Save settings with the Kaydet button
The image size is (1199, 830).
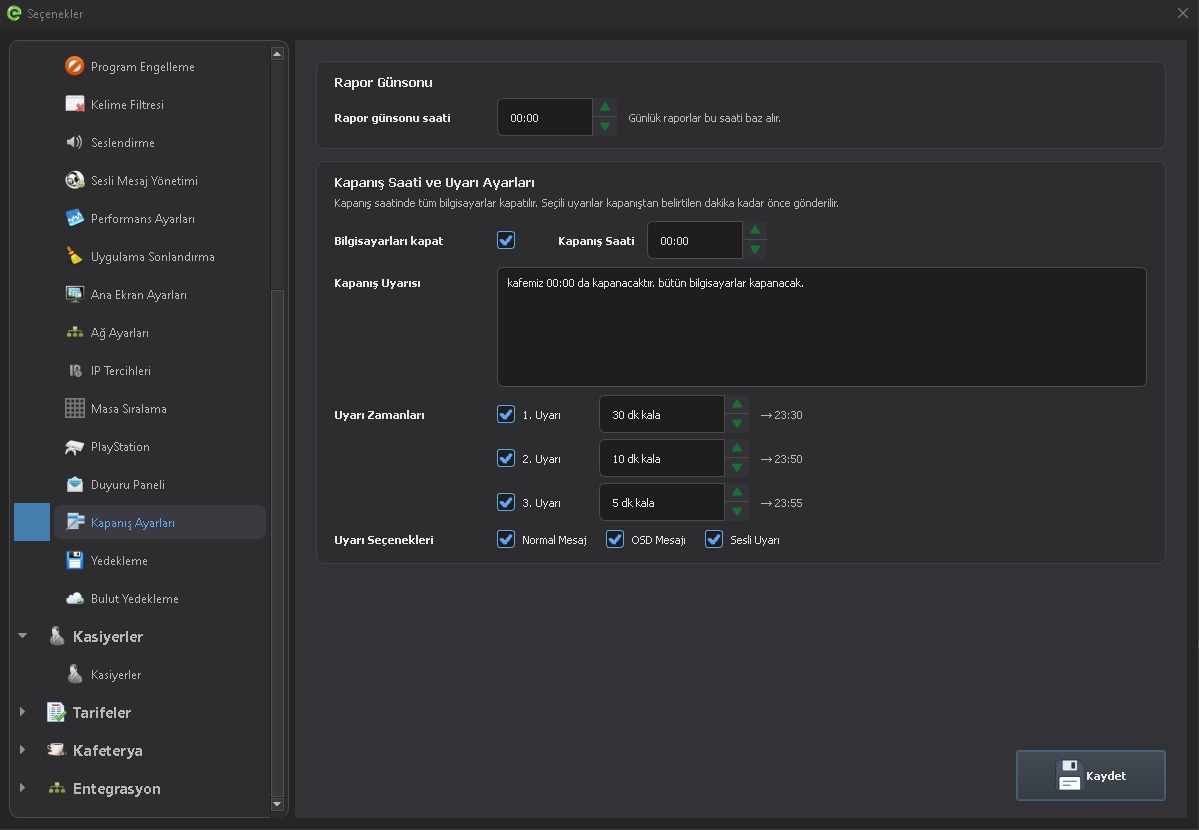(1090, 776)
